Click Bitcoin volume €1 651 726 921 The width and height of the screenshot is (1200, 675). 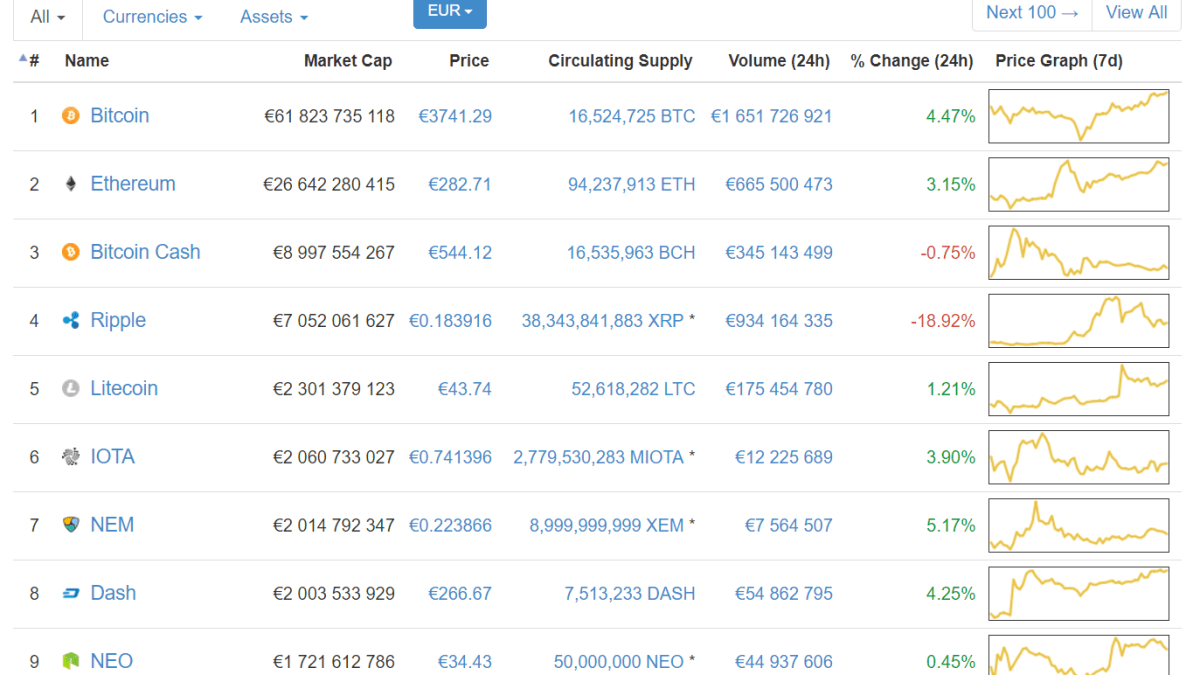[x=771, y=116]
